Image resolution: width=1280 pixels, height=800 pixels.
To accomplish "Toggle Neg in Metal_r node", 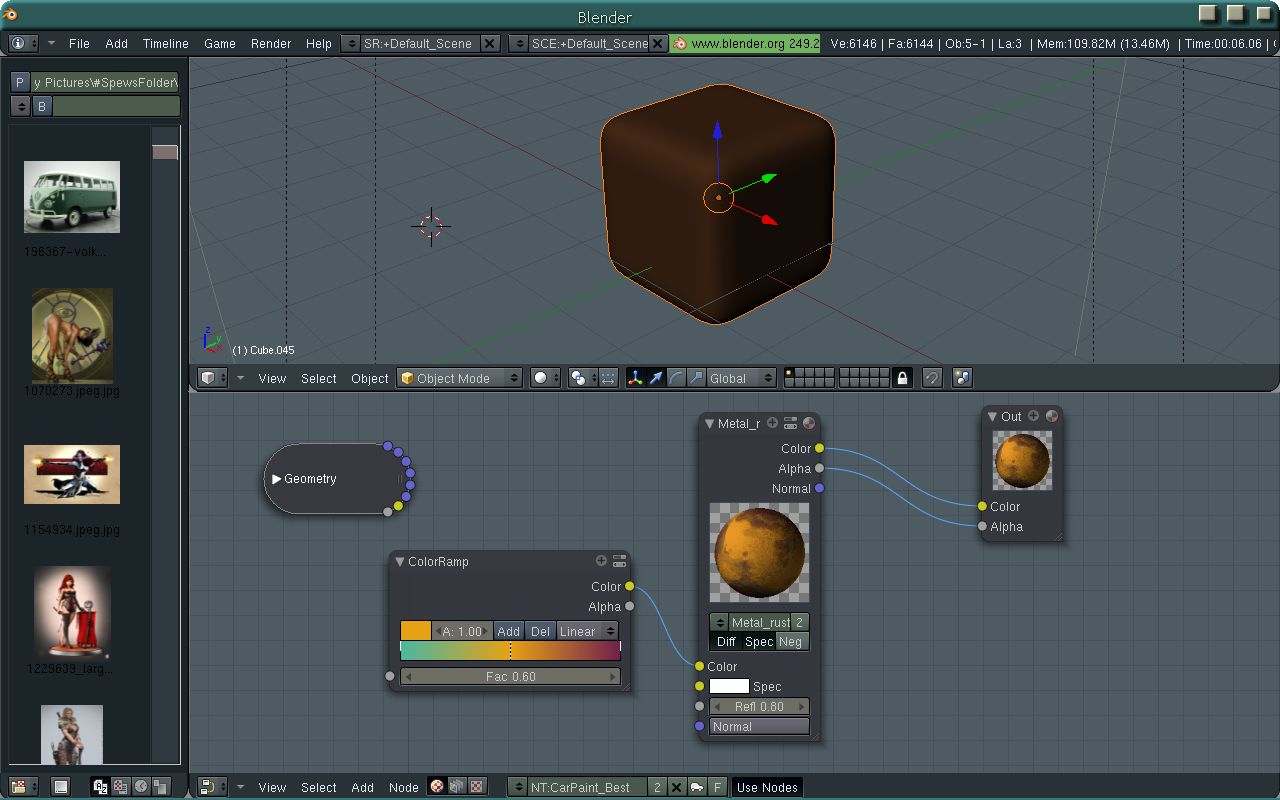I will click(x=792, y=642).
